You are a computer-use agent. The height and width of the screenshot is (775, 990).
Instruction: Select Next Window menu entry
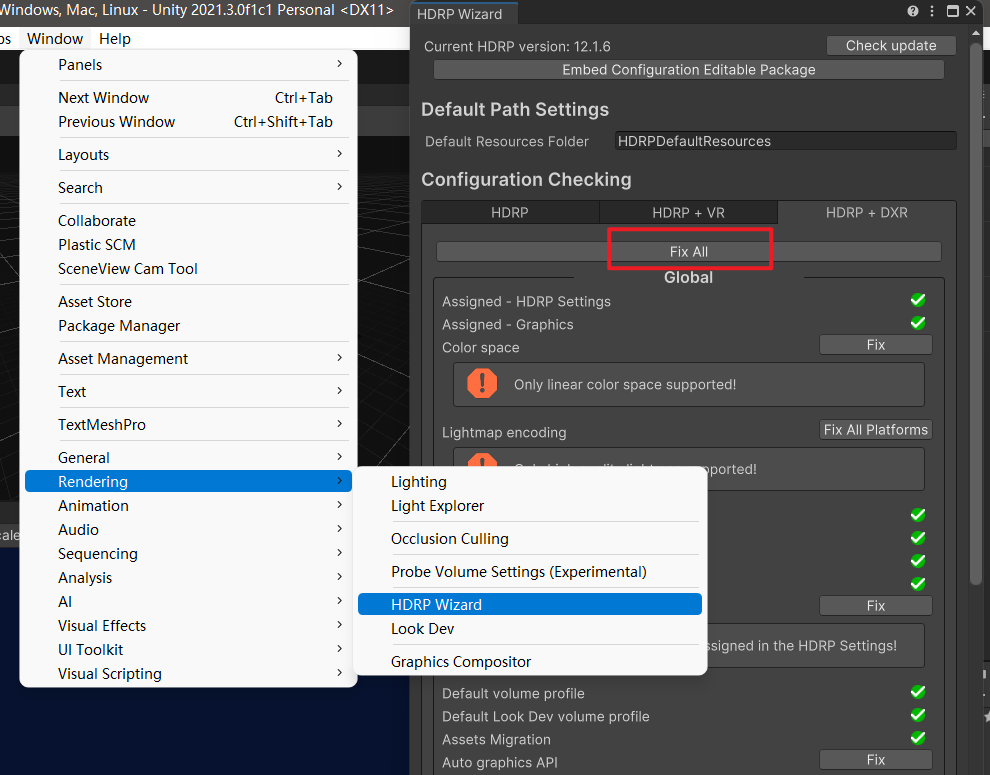[x=188, y=98]
